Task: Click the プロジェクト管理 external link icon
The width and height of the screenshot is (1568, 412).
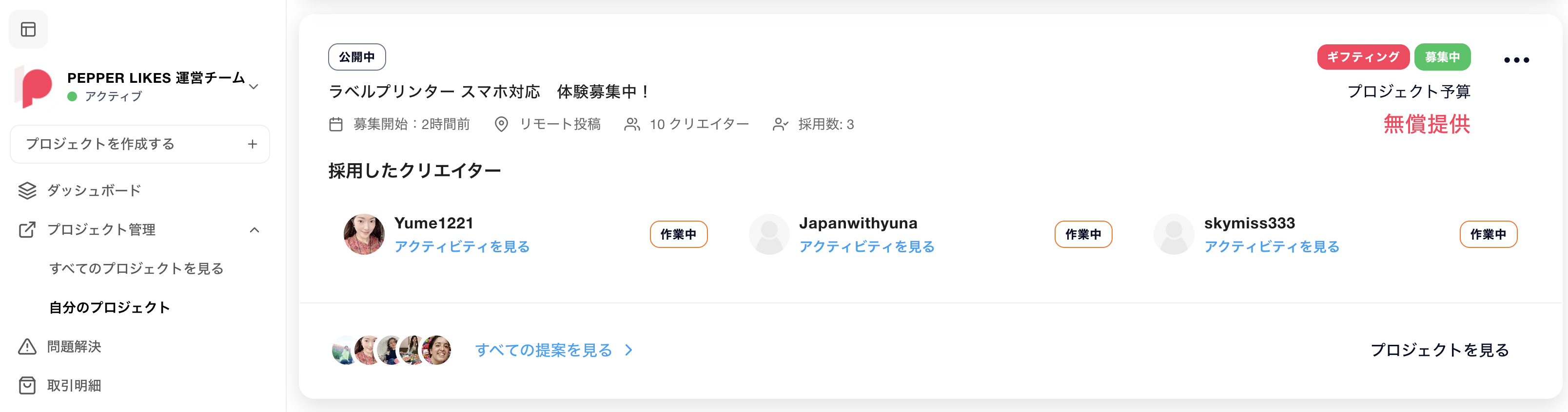Action: point(27,230)
